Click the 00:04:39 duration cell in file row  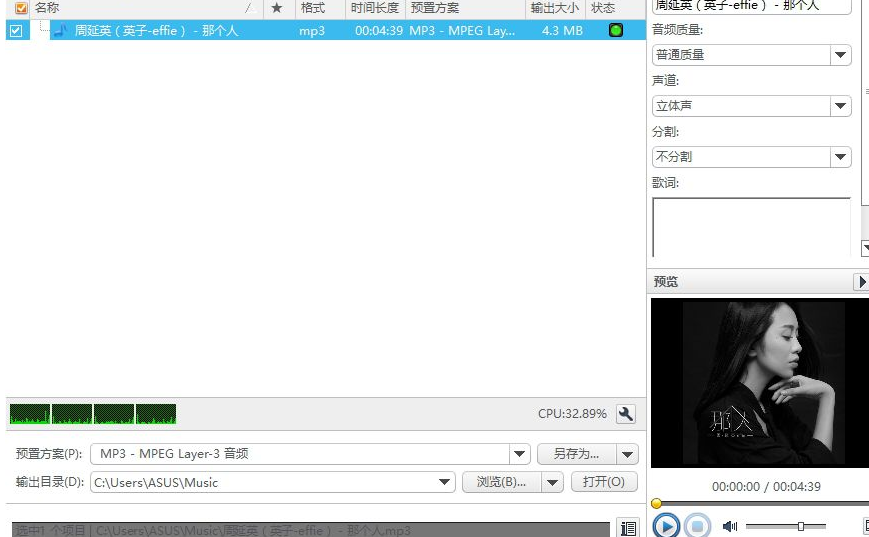coord(379,31)
